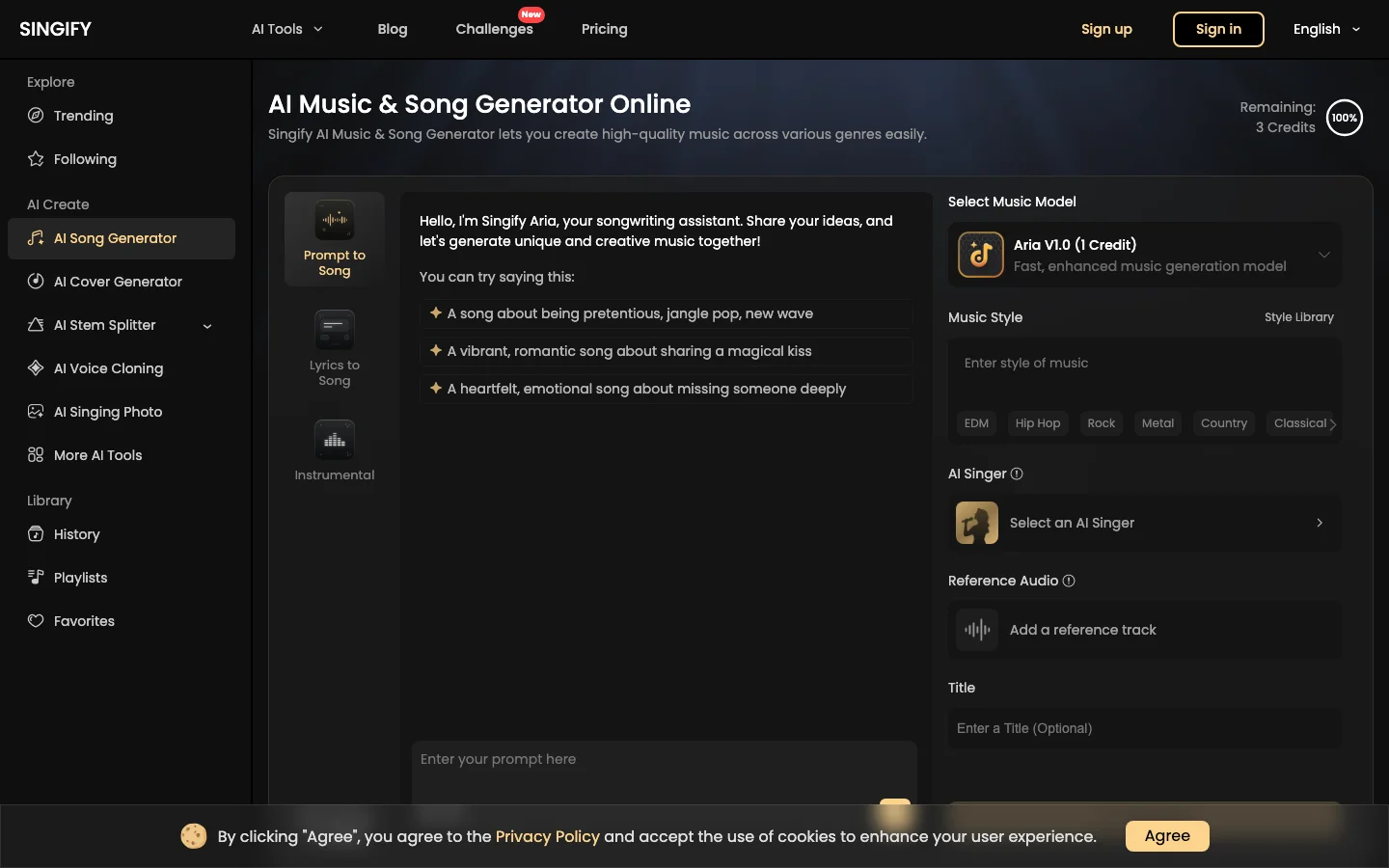Click the Enter your prompt here box
This screenshot has height=868, width=1389.
point(664,772)
